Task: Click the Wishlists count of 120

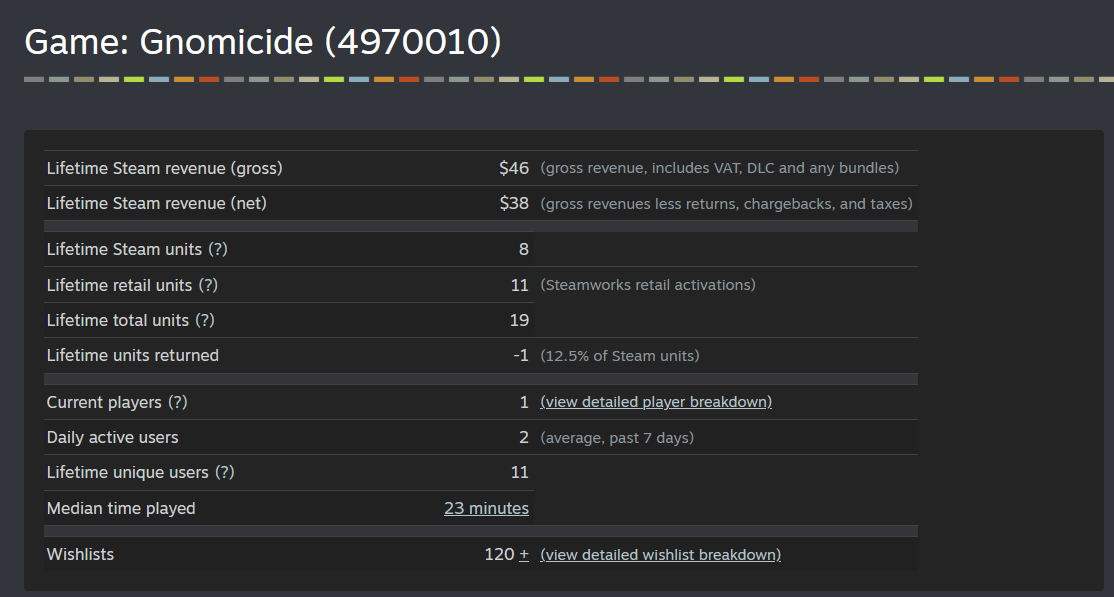Action: pyautogui.click(x=499, y=554)
